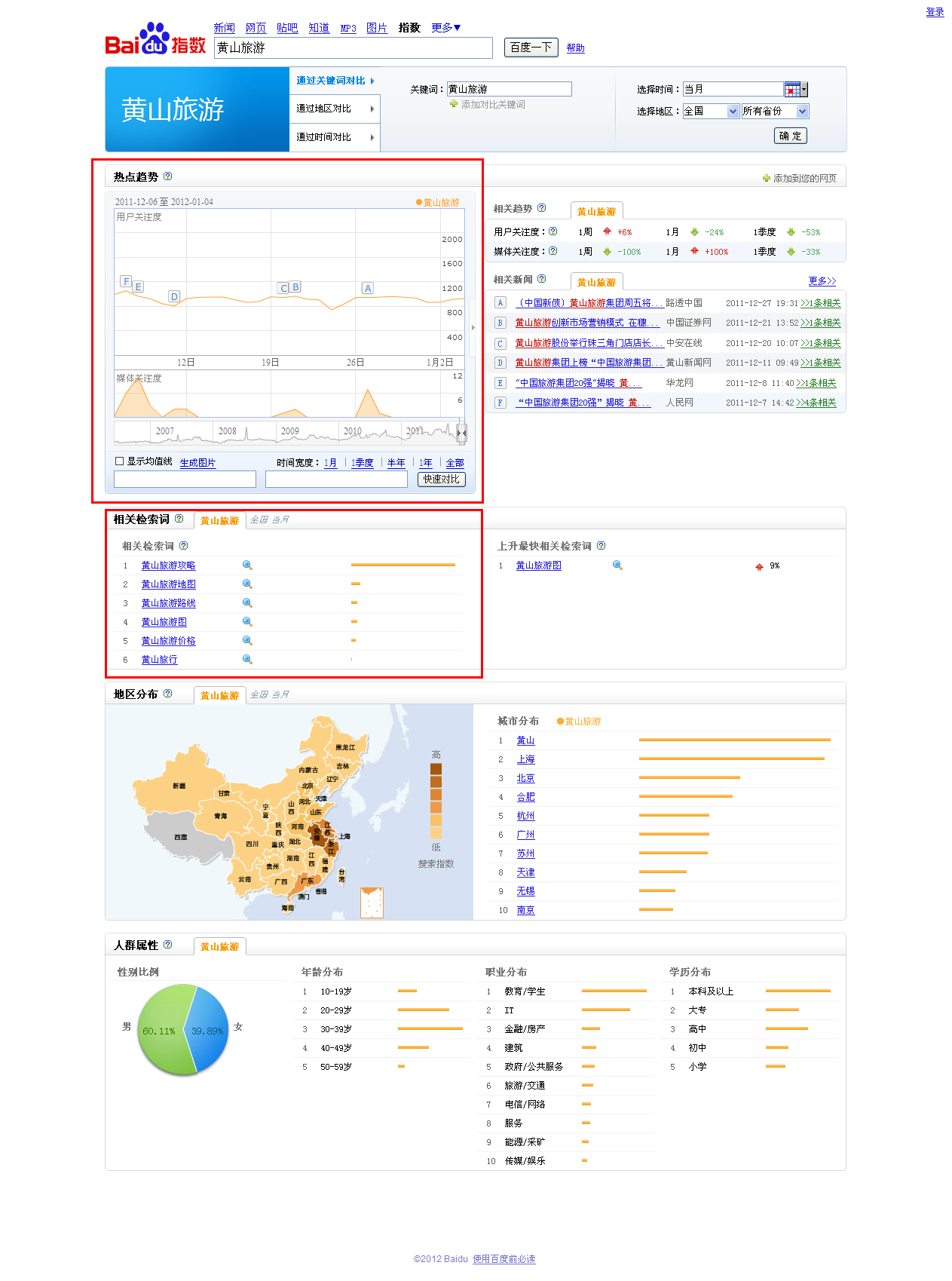Click the calendar icon beside time selector
This screenshot has height=1281, width=952.
pyautogui.click(x=792, y=90)
